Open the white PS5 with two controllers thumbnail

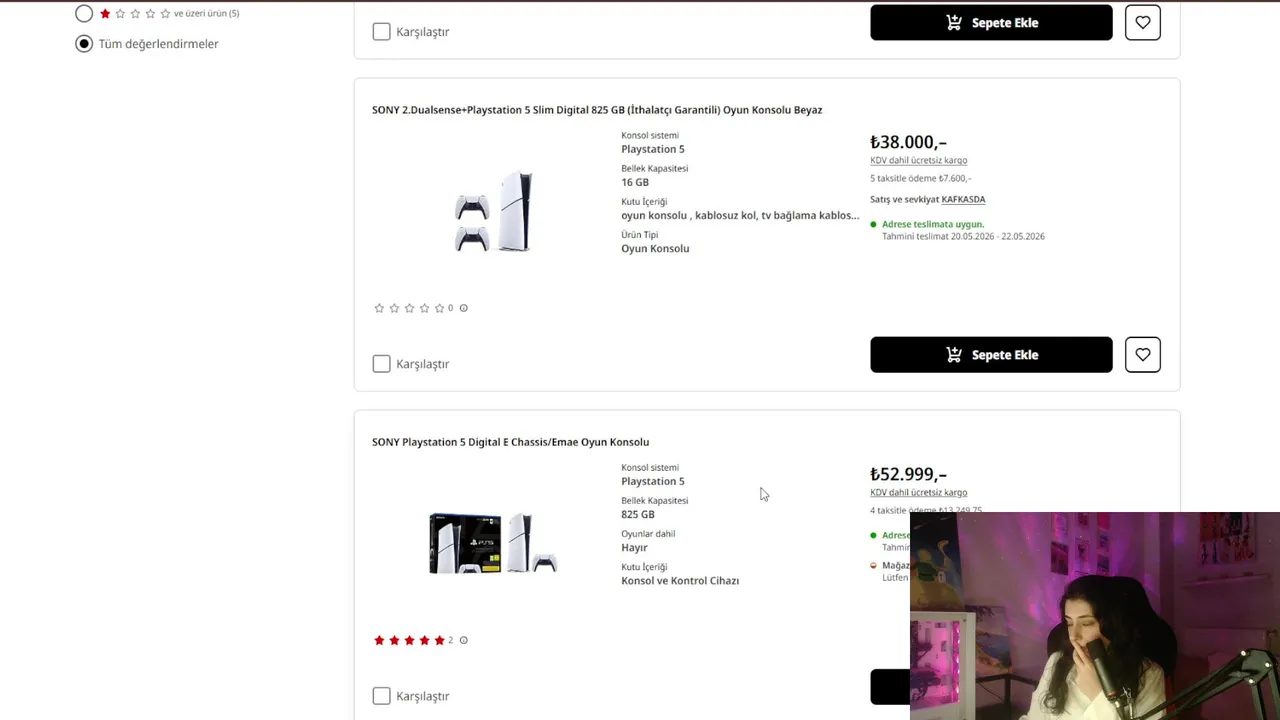[493, 212]
